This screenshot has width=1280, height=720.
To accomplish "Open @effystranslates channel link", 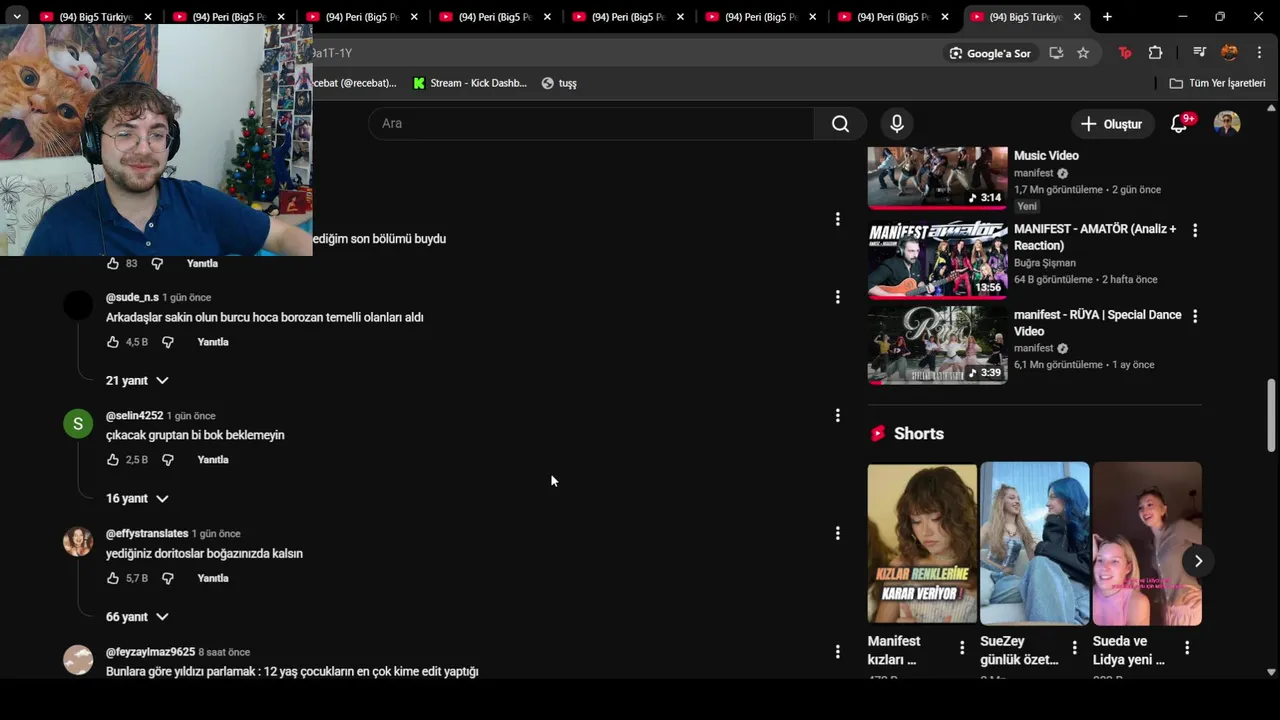I will (147, 533).
